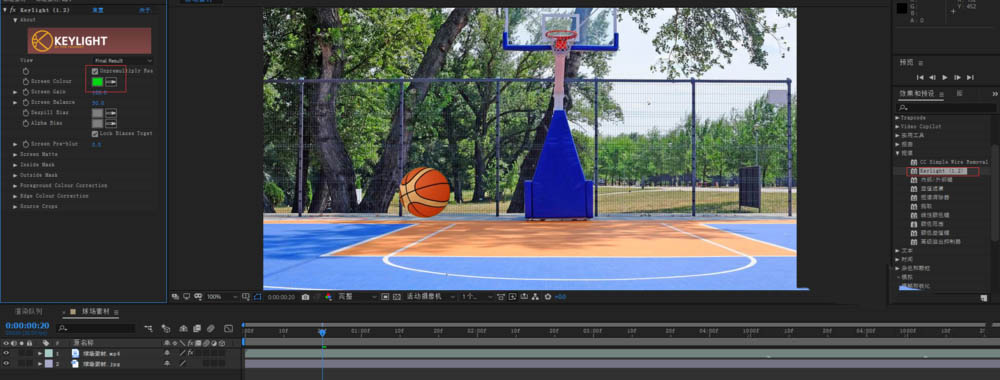Click the Screen Colour eyedropper icon
This screenshot has width=1000, height=380.
point(111,82)
